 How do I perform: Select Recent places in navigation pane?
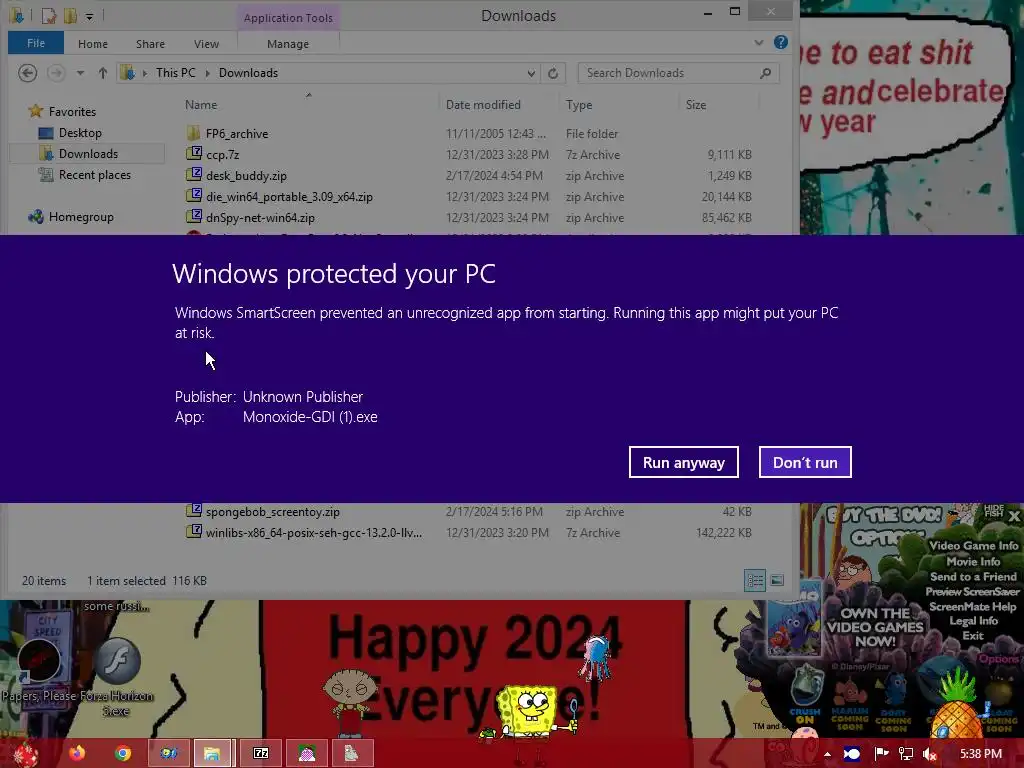coord(94,174)
